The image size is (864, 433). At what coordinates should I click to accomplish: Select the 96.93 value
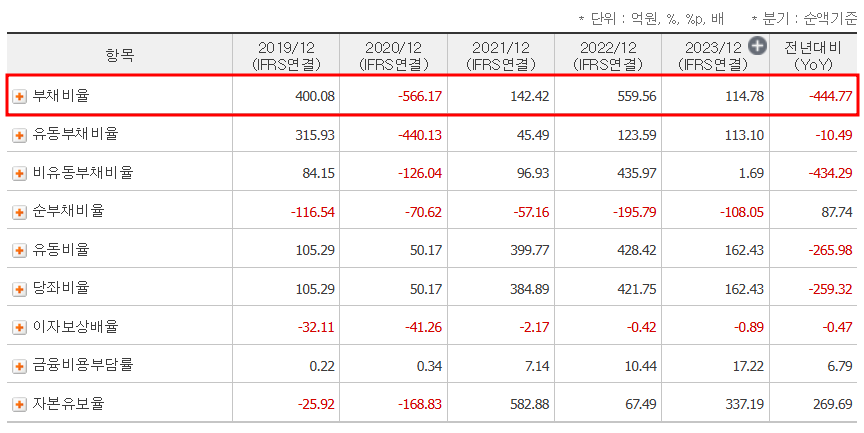(533, 174)
